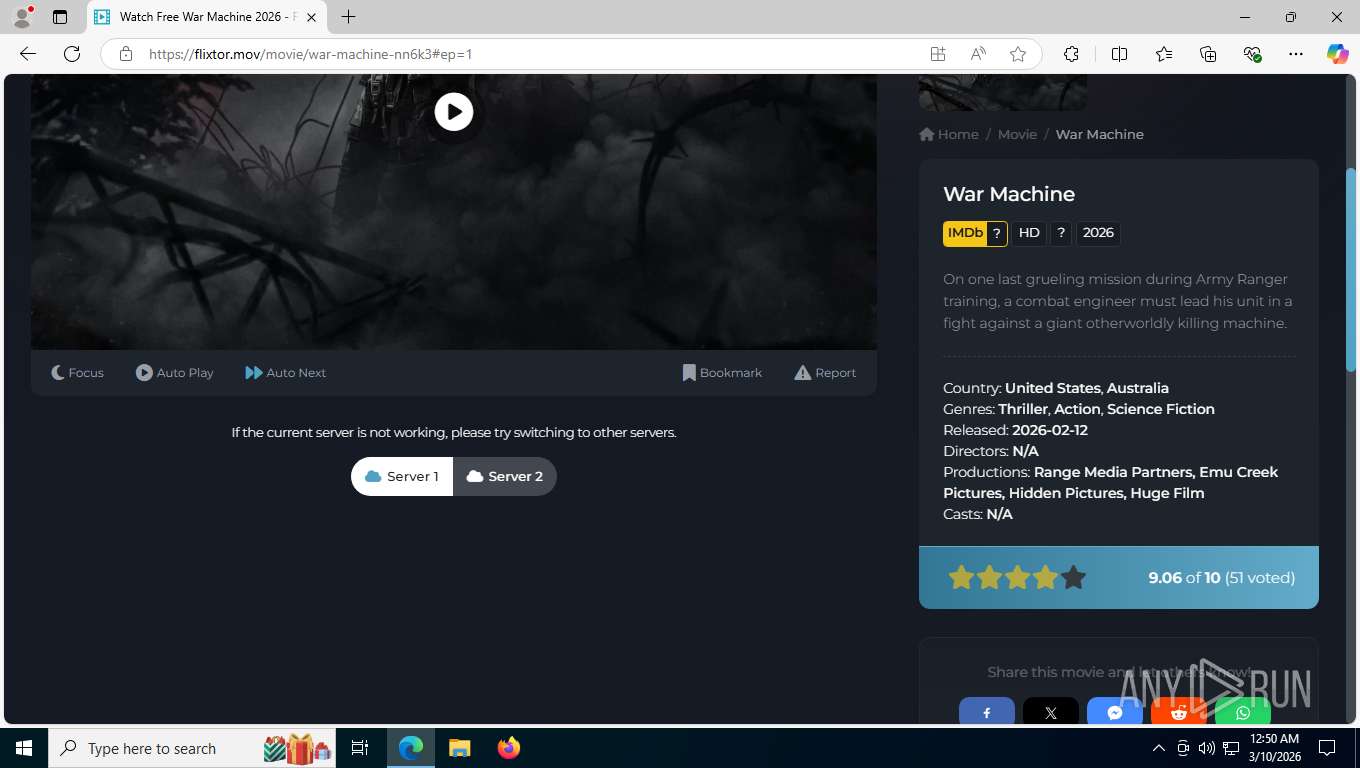Open the volume control in tray

tap(1207, 748)
